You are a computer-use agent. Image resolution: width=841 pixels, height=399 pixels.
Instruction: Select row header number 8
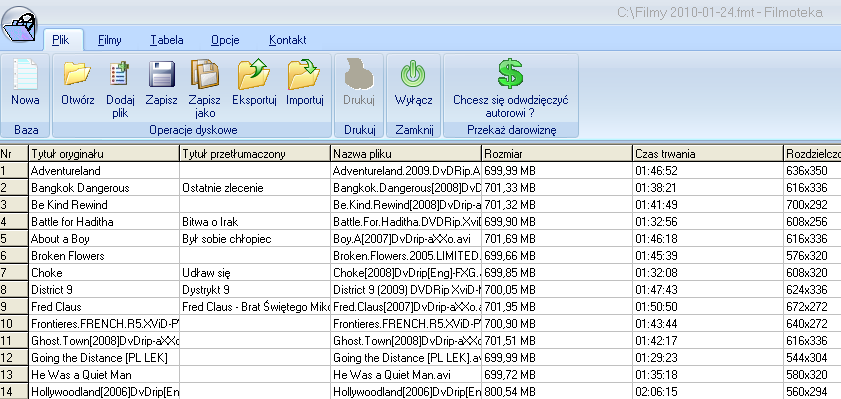(x=13, y=290)
